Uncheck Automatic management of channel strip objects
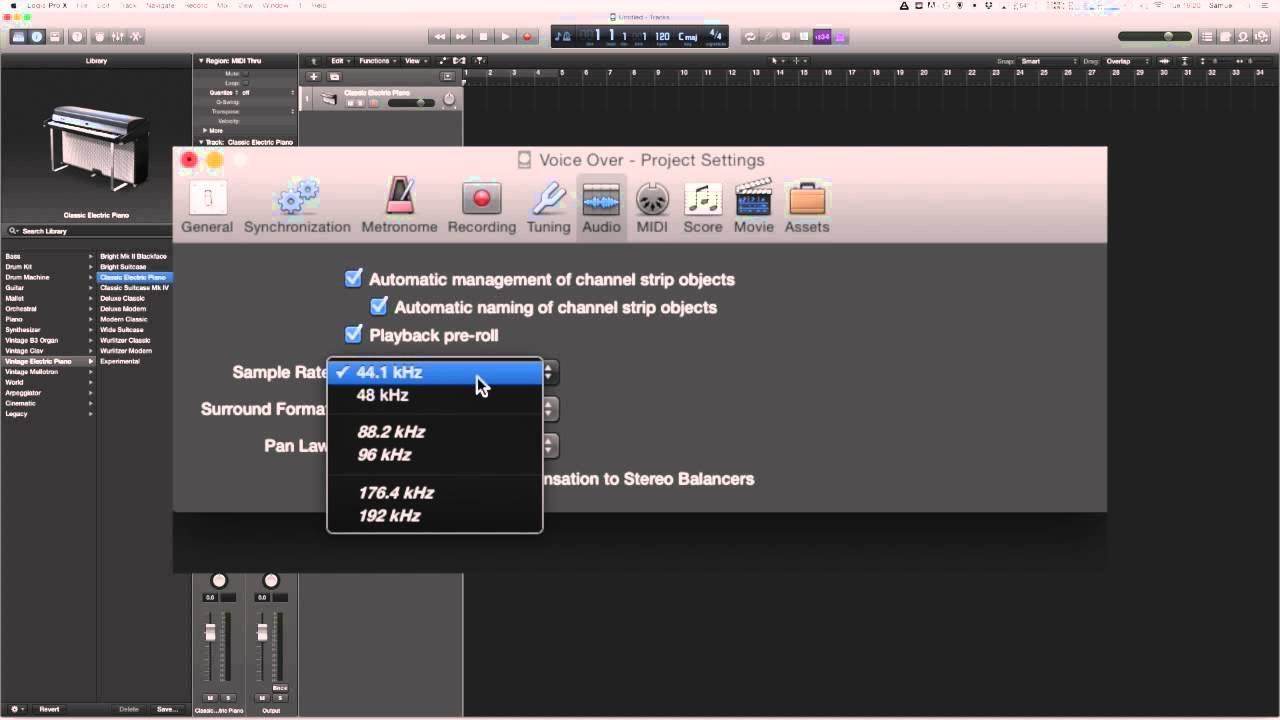1280x720 pixels. (353, 279)
